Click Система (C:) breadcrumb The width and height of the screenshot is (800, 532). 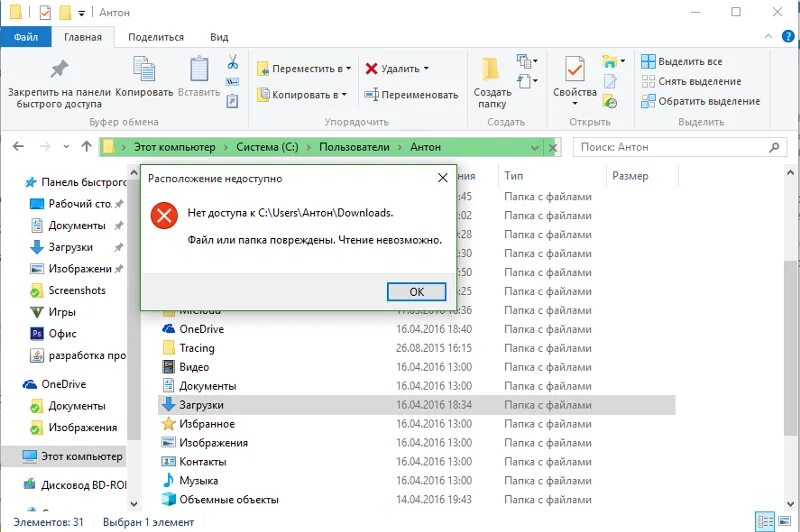click(x=267, y=147)
